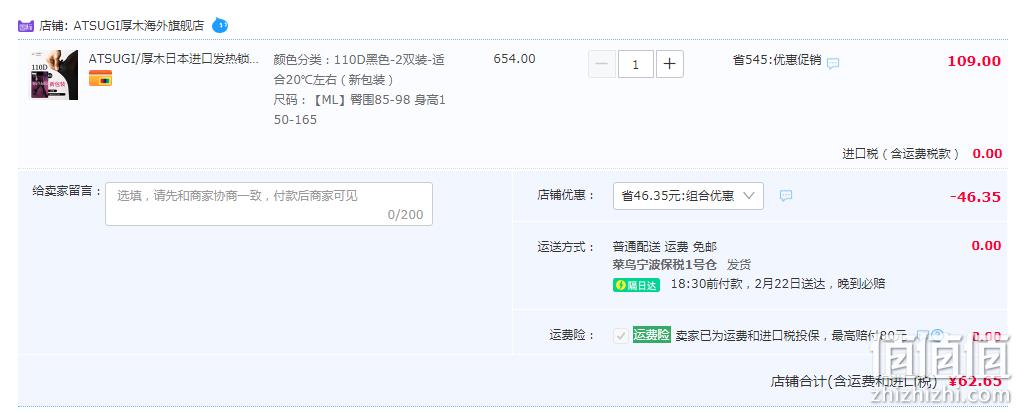
Task: Open the 店铺优惠 discount dropdown
Action: (x=688, y=196)
